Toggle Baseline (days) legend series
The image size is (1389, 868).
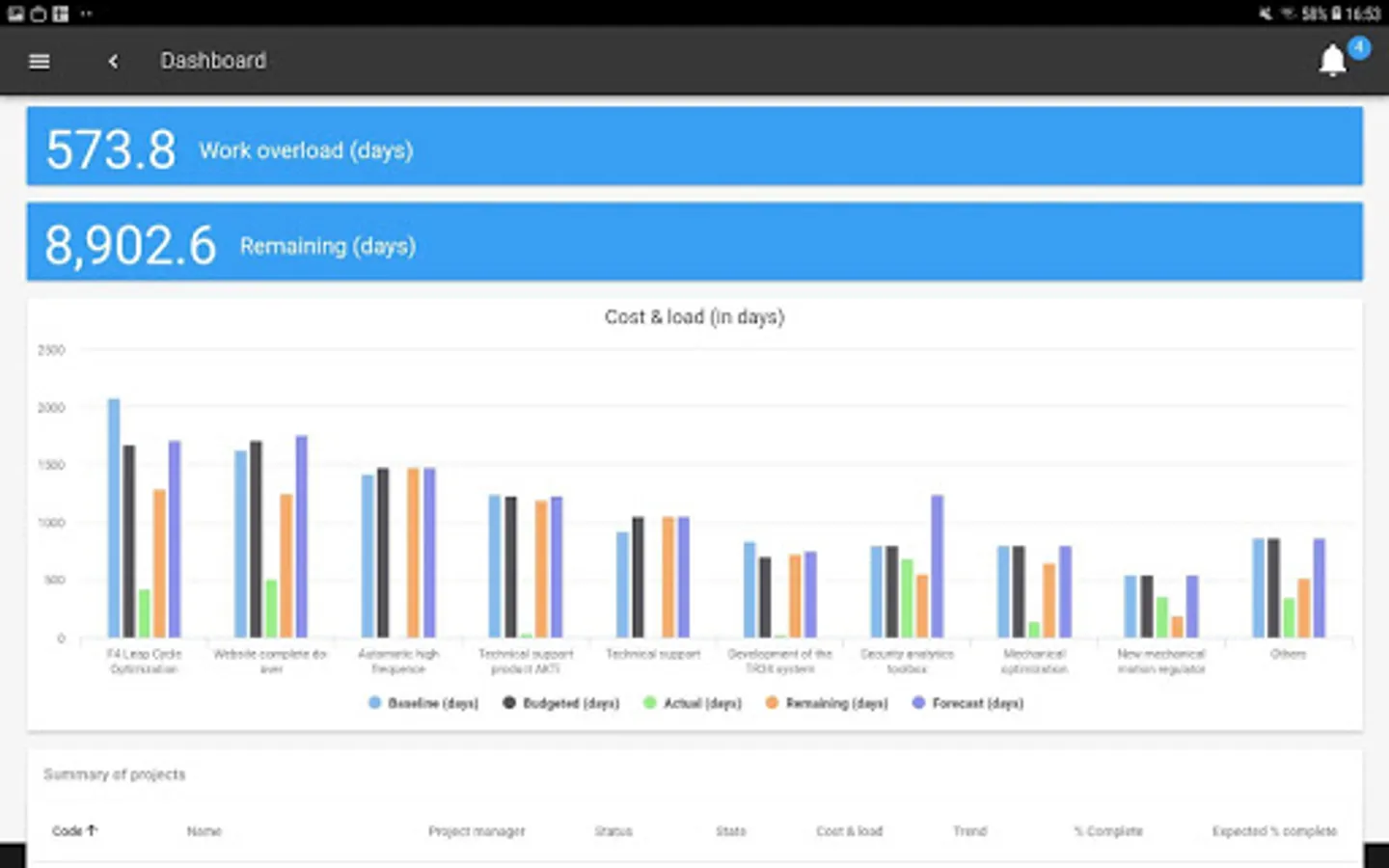click(x=423, y=703)
